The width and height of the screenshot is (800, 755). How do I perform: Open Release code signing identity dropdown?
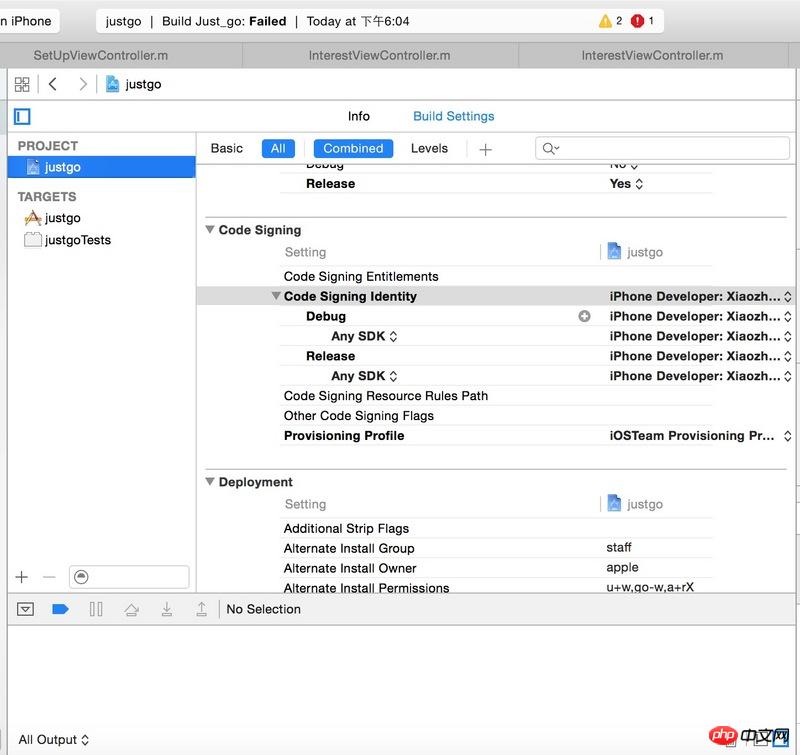click(701, 356)
